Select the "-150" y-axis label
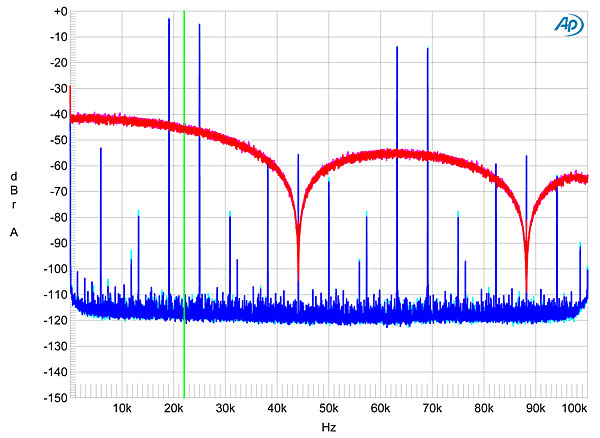 tap(56, 398)
